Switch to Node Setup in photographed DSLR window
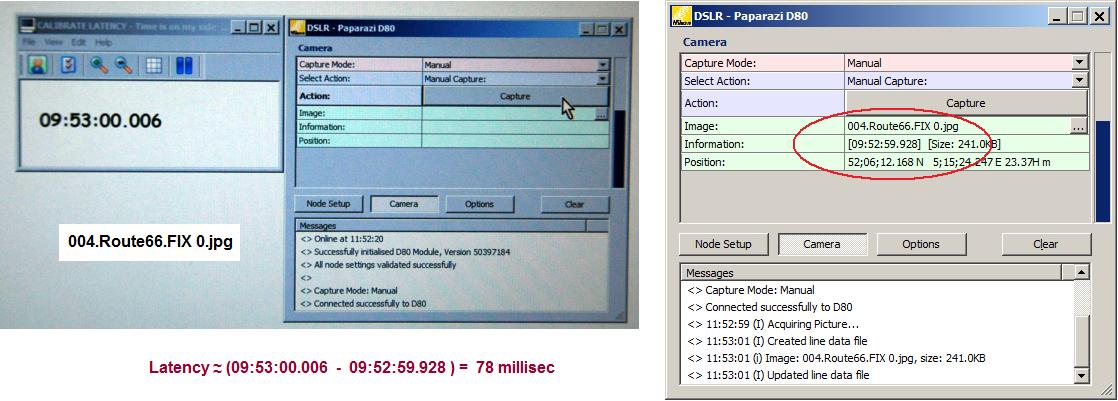The height and width of the screenshot is (401, 1118). (328, 204)
